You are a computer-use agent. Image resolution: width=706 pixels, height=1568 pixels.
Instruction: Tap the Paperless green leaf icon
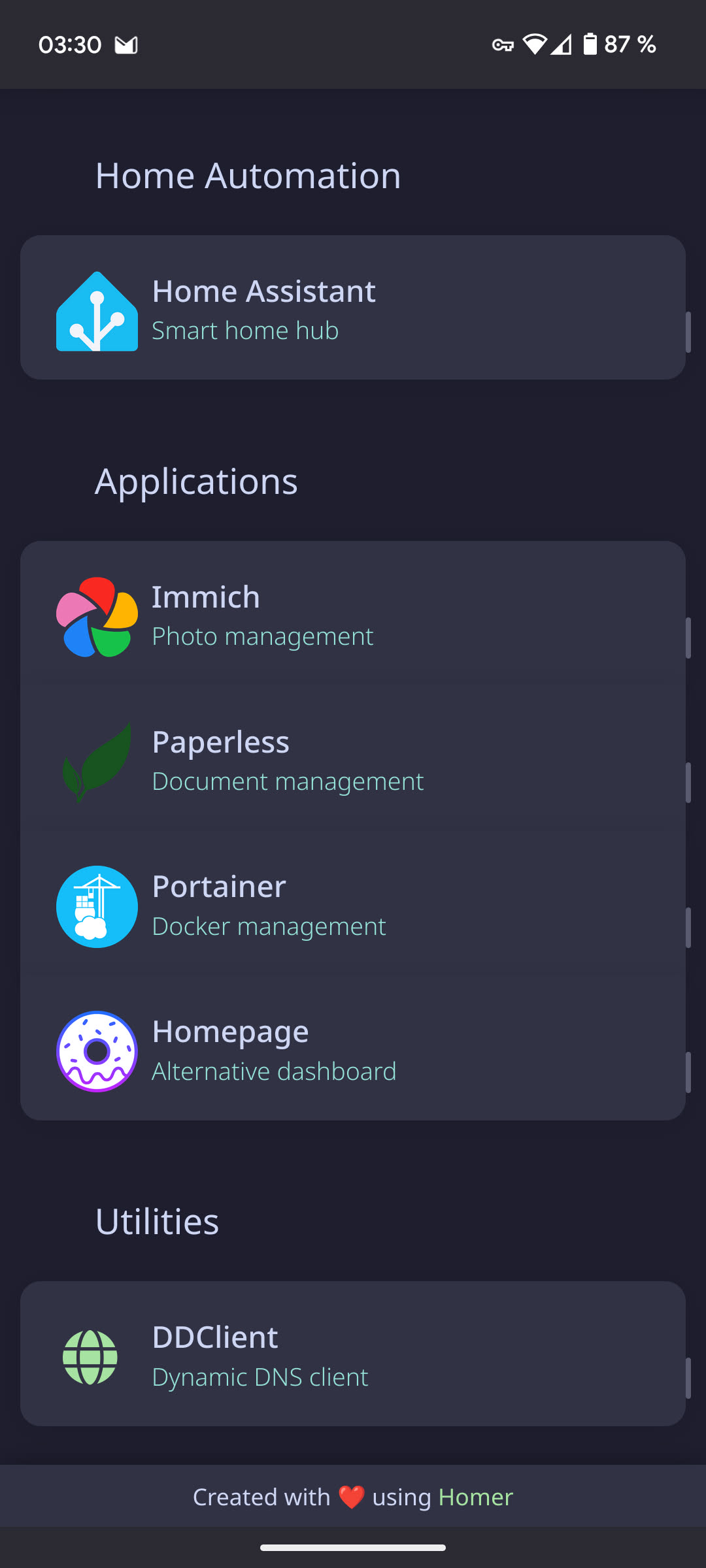point(97,762)
